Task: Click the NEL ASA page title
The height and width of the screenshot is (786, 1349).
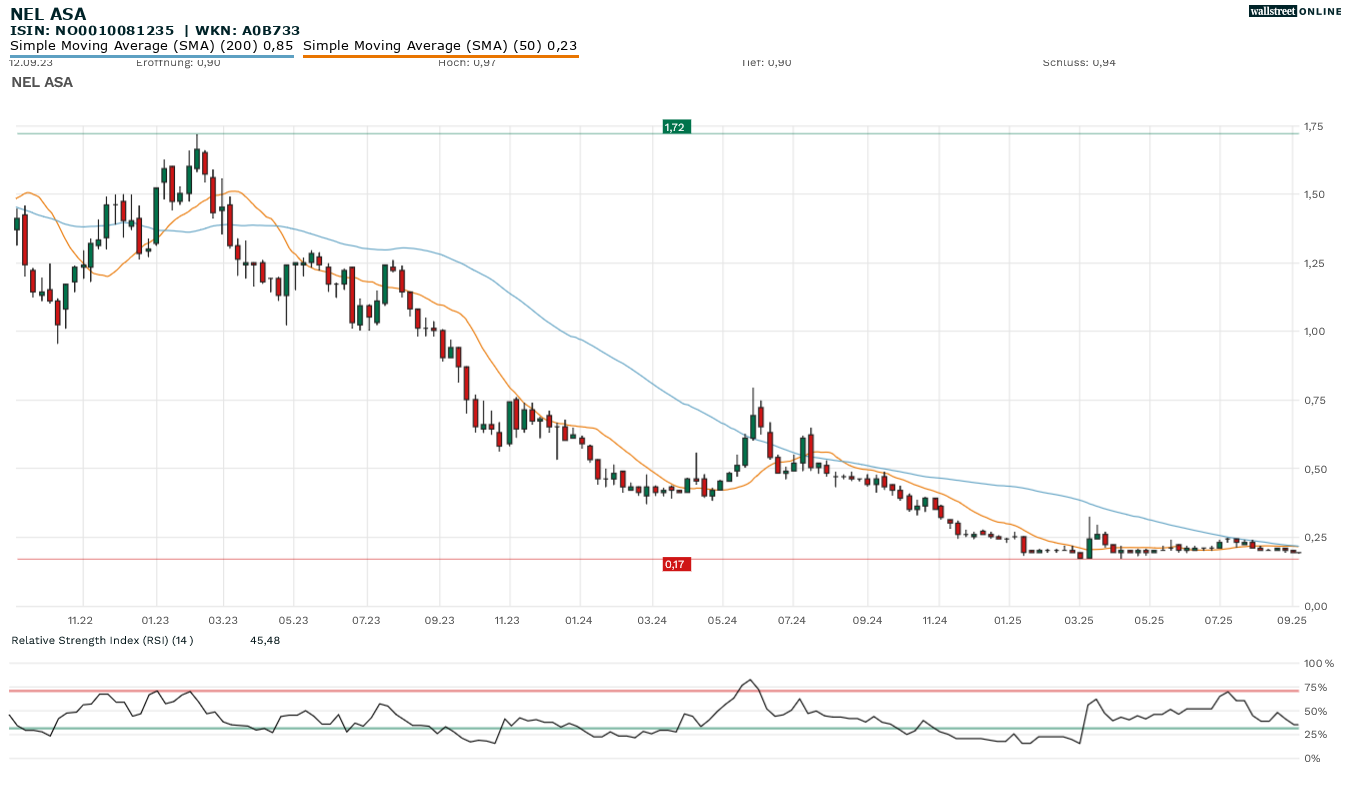Action: coord(48,14)
